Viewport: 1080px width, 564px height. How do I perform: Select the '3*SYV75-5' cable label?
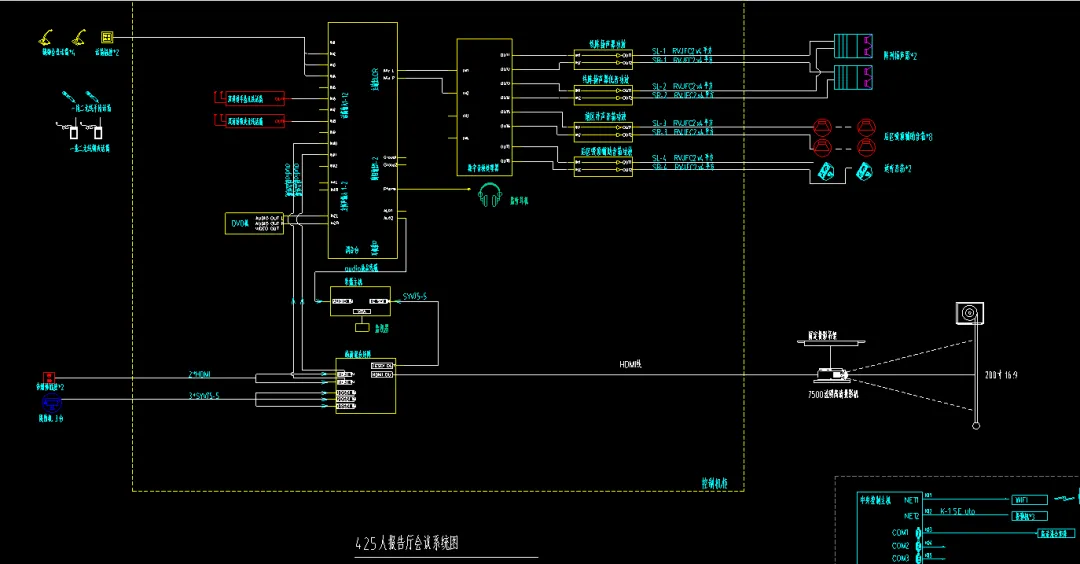pyautogui.click(x=204, y=396)
